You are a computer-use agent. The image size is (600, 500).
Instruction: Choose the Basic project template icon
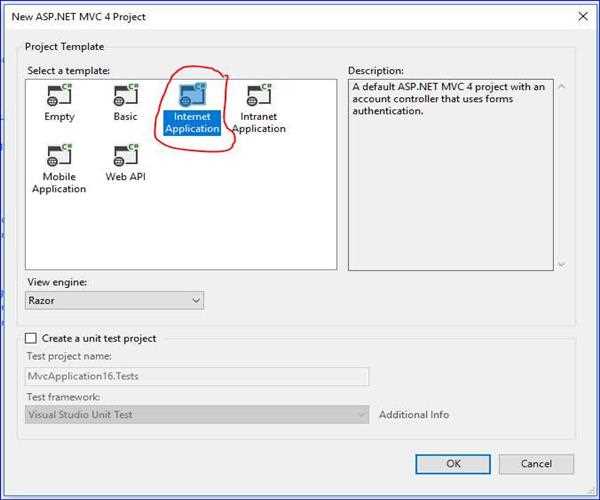[126, 95]
